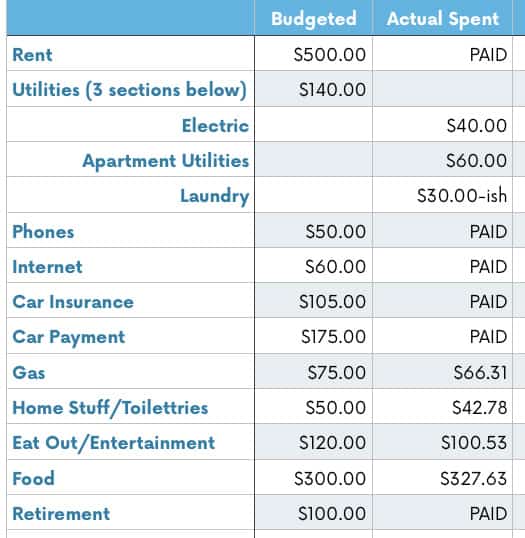
Task: Click the Rent row label
Action: coord(32,55)
